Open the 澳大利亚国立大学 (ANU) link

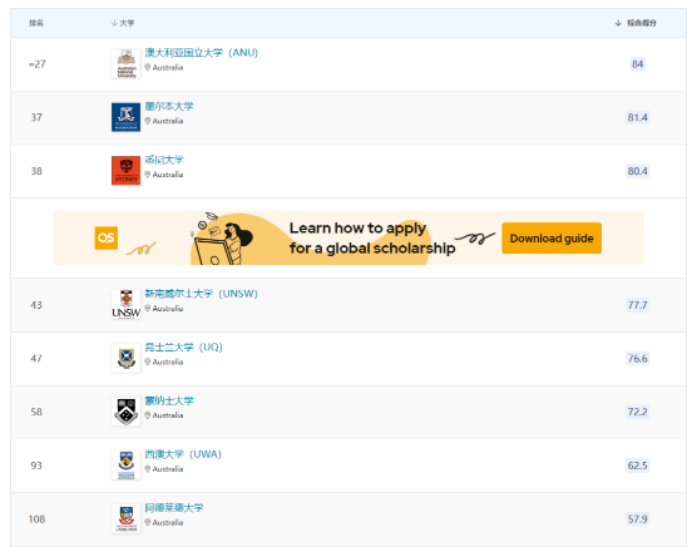pyautogui.click(x=201, y=53)
